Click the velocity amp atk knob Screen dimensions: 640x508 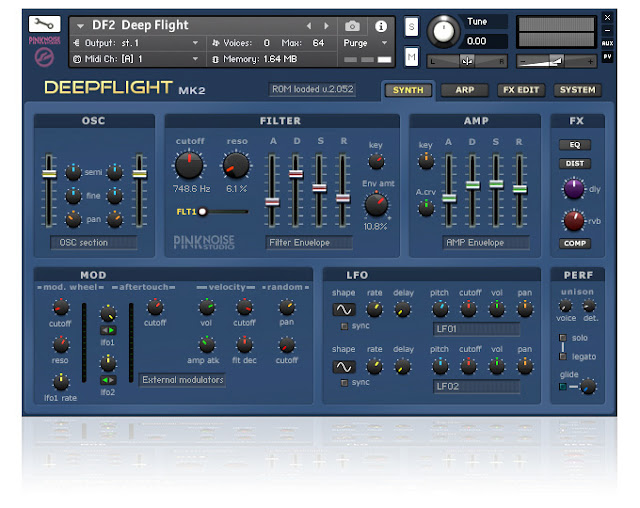[x=207, y=345]
